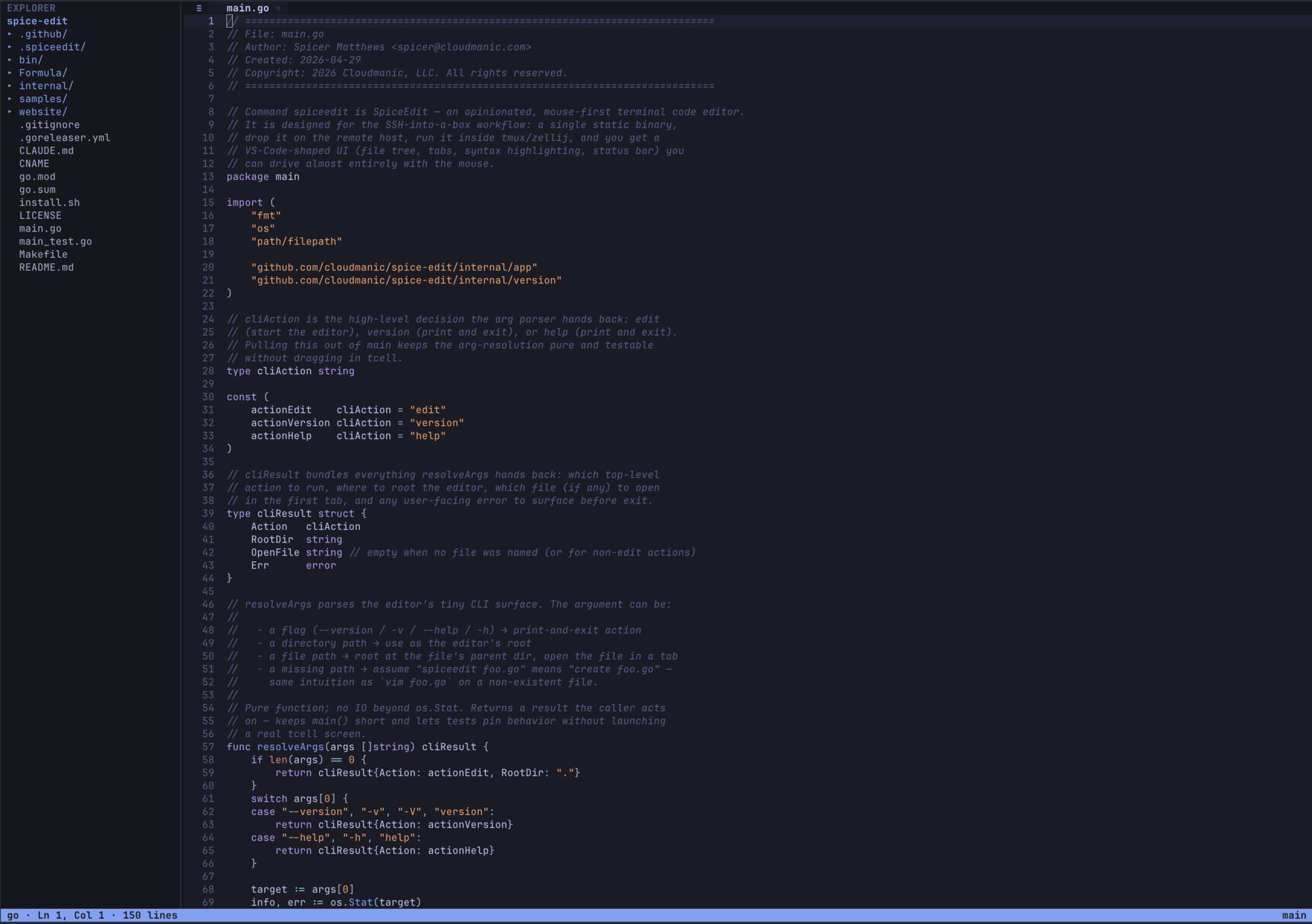This screenshot has height=924, width=1312.
Task: Click Ln 1, Col 1 in status bar
Action: 71,915
